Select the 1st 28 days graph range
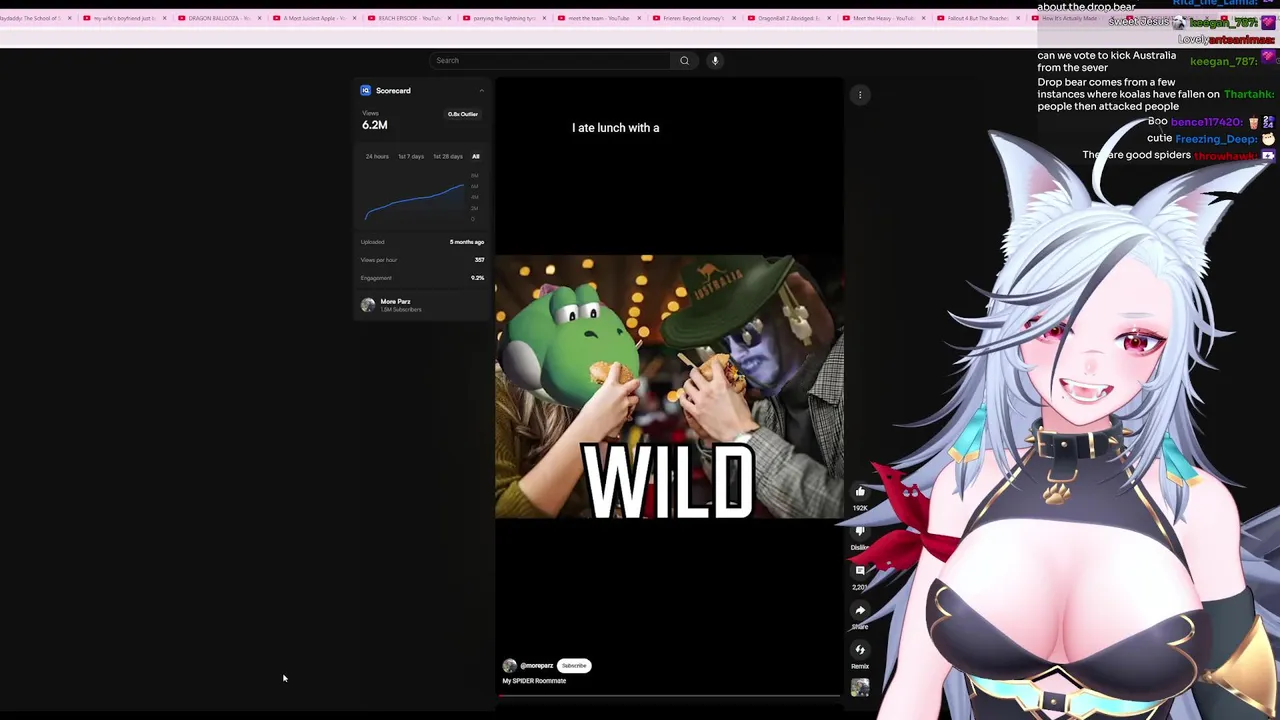The image size is (1280, 720). coord(448,156)
